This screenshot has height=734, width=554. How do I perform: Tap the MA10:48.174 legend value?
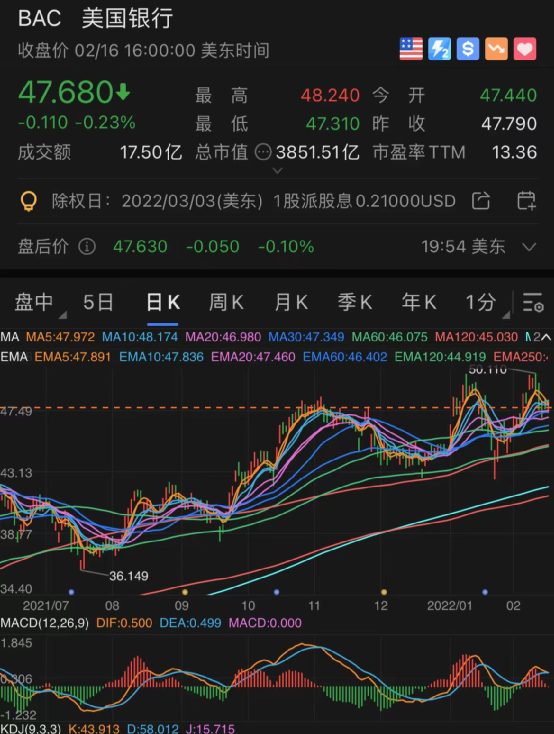pos(140,337)
